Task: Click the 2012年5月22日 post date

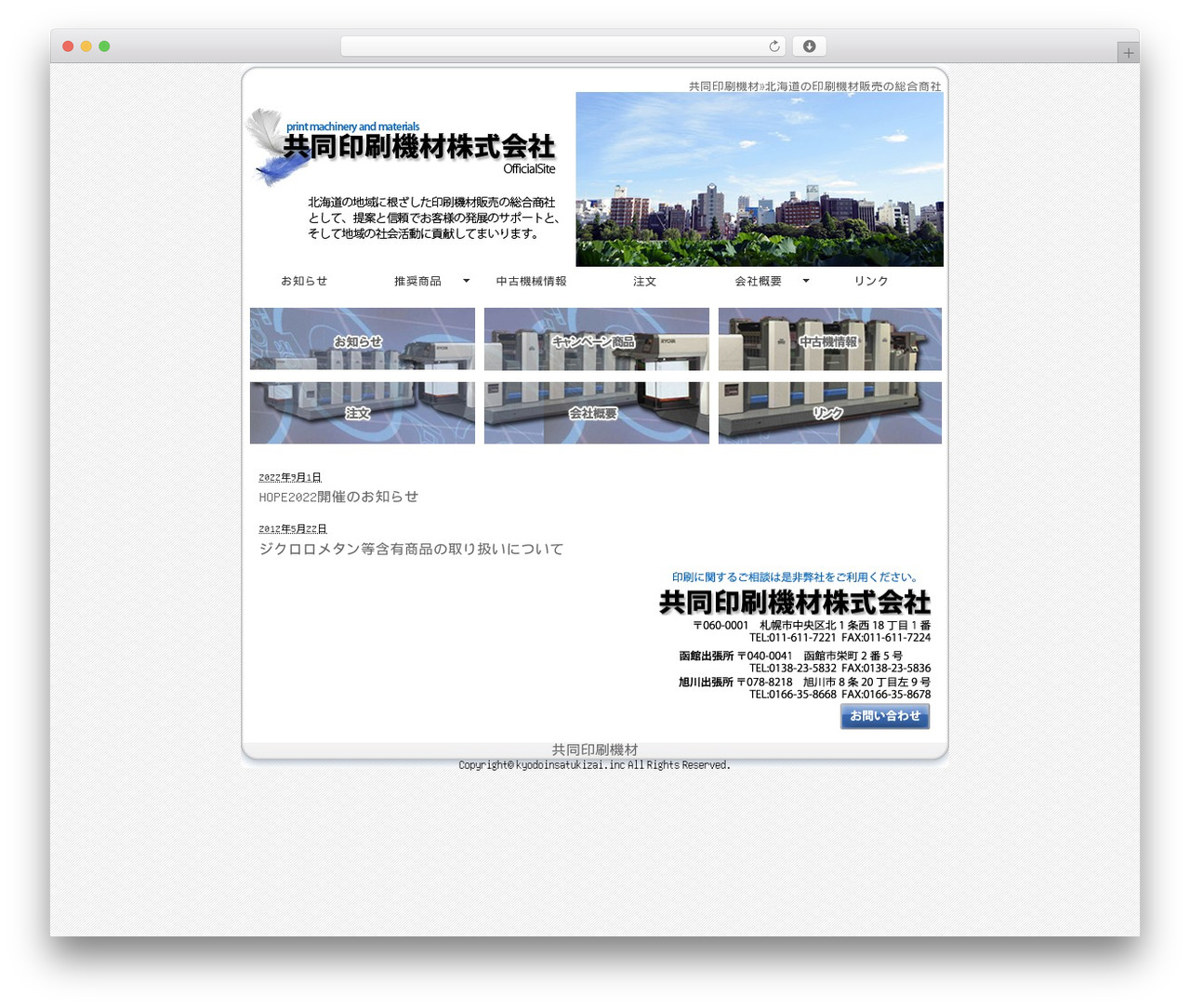Action: pyautogui.click(x=293, y=529)
